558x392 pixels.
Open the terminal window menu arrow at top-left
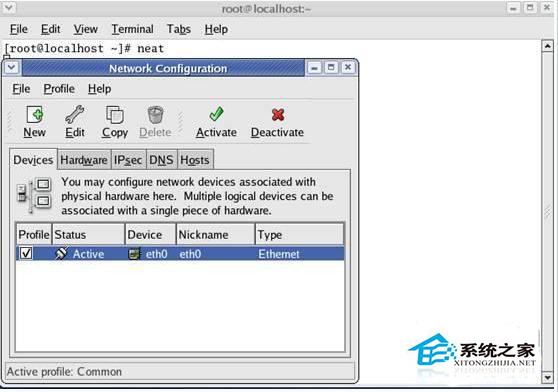(9, 8)
